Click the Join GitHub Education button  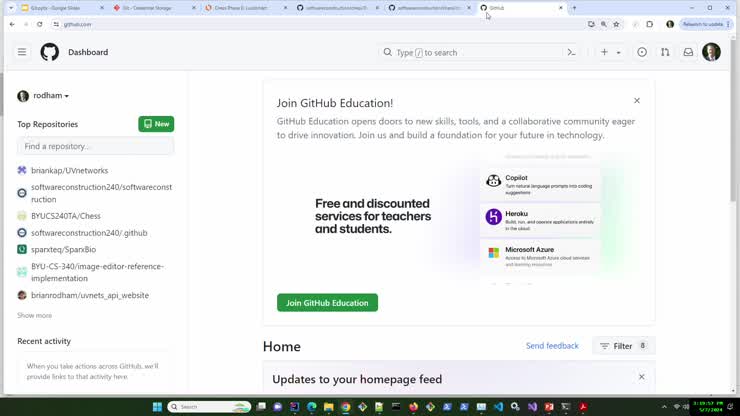[327, 303]
